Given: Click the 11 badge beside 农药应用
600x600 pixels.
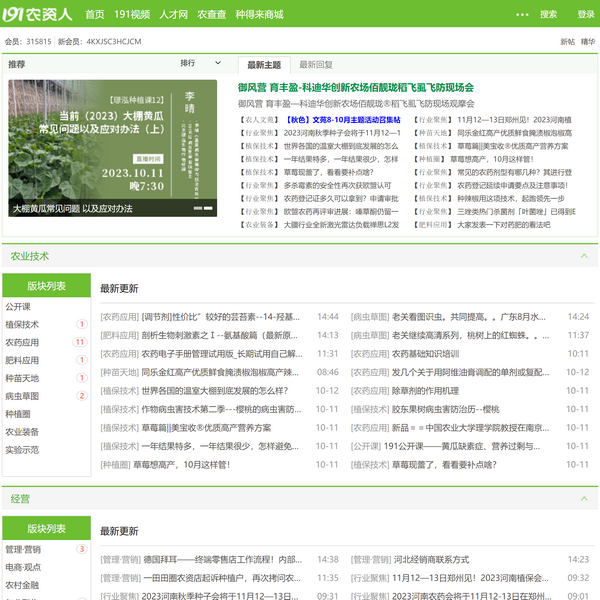Looking at the screenshot, I should [x=80, y=342].
